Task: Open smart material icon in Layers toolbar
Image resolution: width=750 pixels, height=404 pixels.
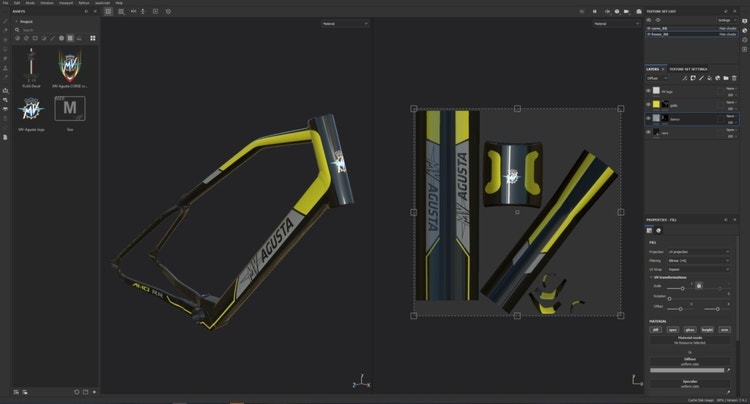Action: 717,78
